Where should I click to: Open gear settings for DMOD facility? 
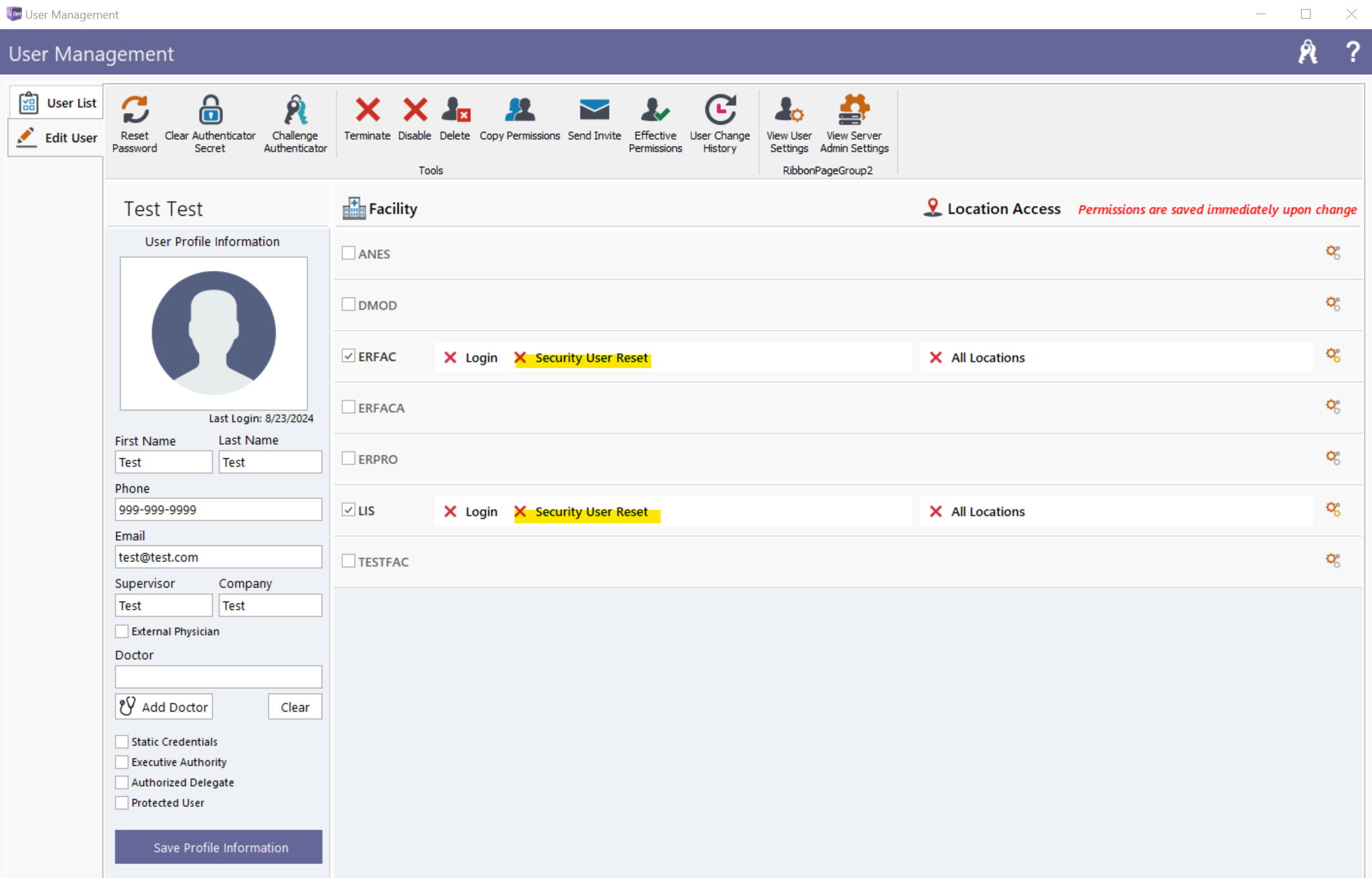click(1333, 303)
